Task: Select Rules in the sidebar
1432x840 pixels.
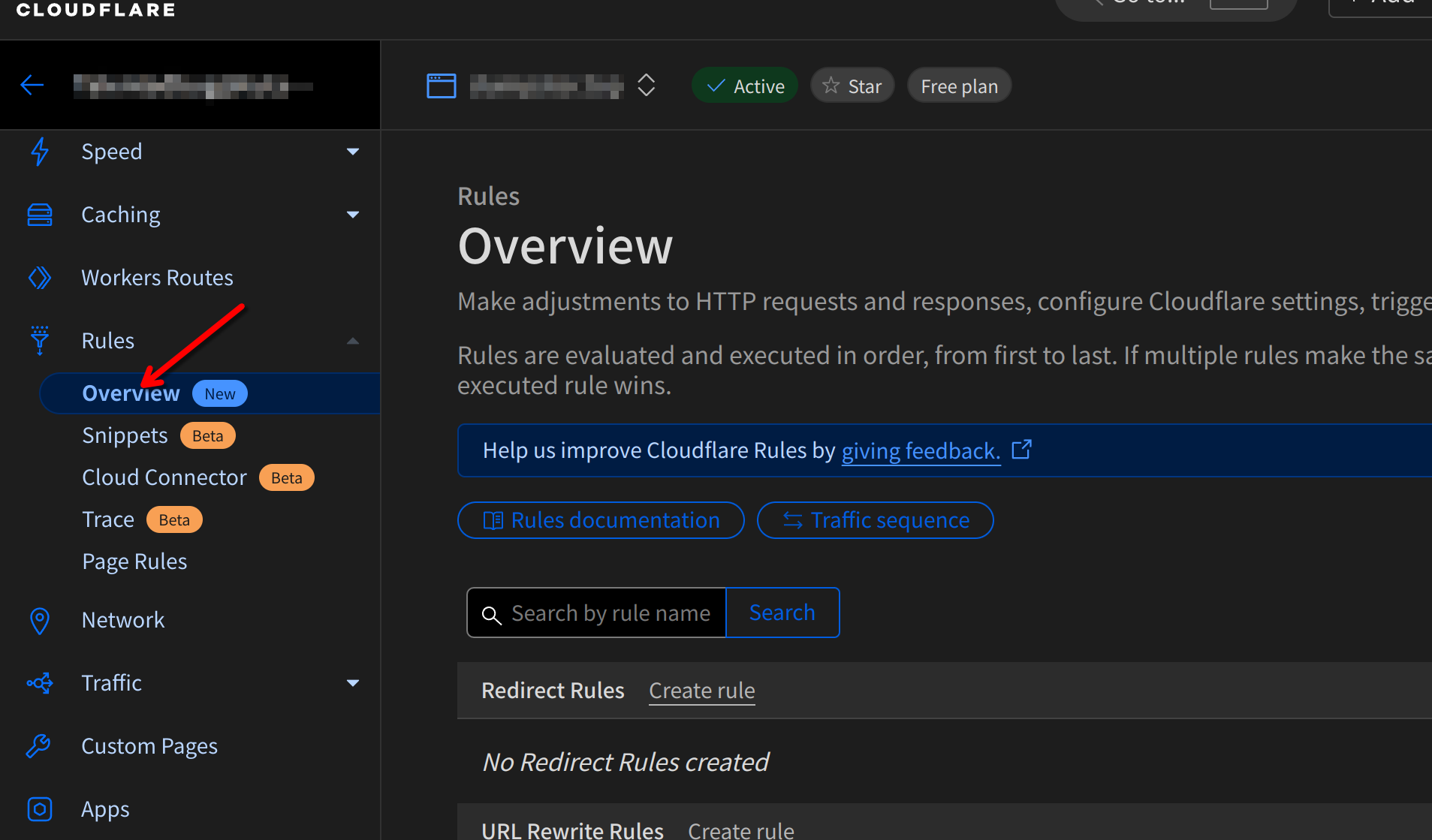Action: (x=108, y=341)
